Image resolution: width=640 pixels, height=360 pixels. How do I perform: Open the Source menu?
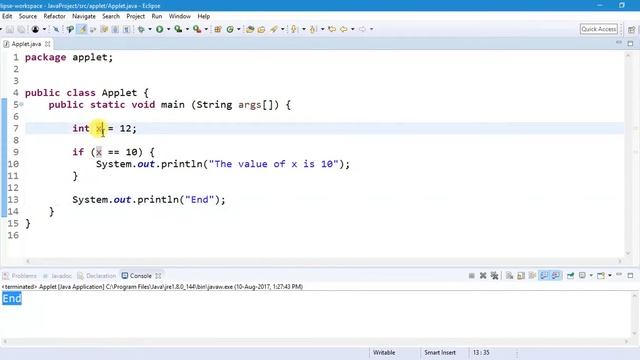click(x=28, y=16)
